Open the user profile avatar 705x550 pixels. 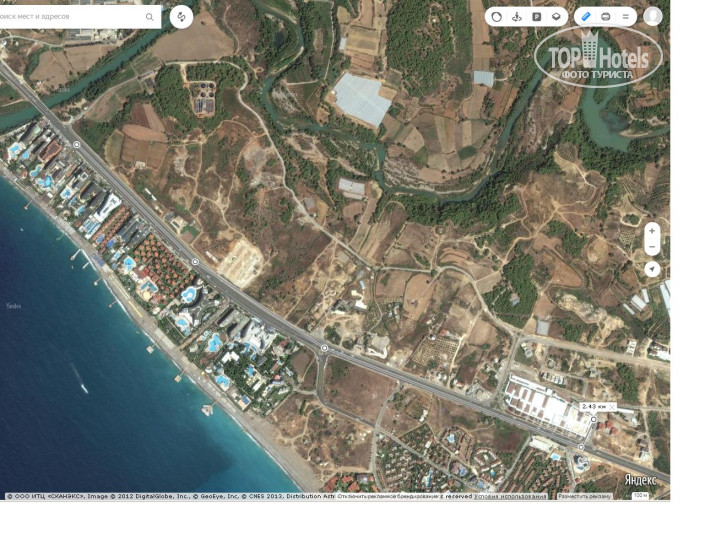coord(653,16)
